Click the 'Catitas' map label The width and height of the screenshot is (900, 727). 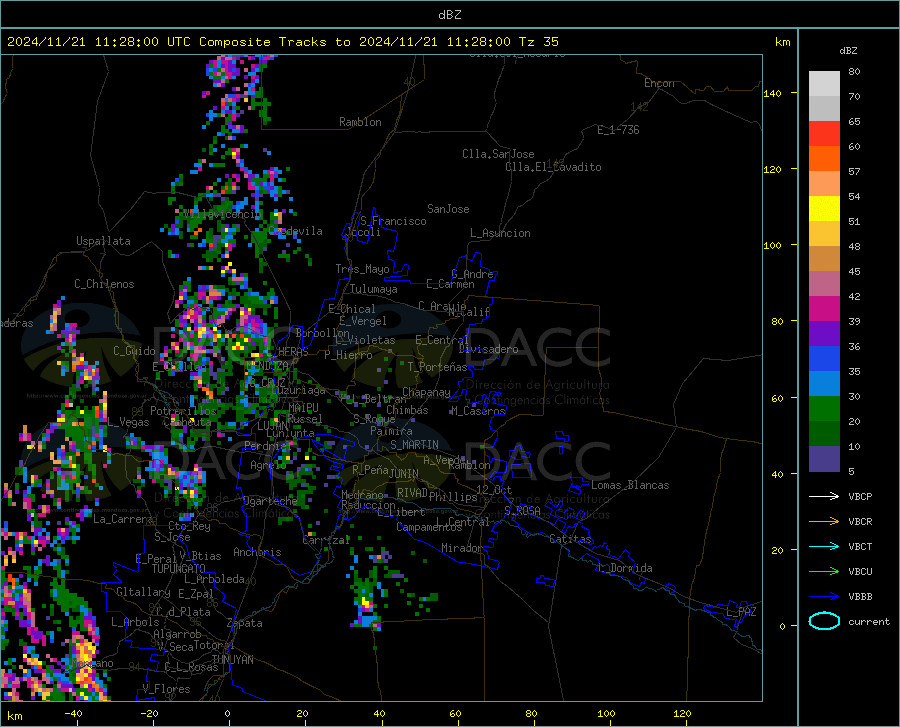(x=570, y=539)
